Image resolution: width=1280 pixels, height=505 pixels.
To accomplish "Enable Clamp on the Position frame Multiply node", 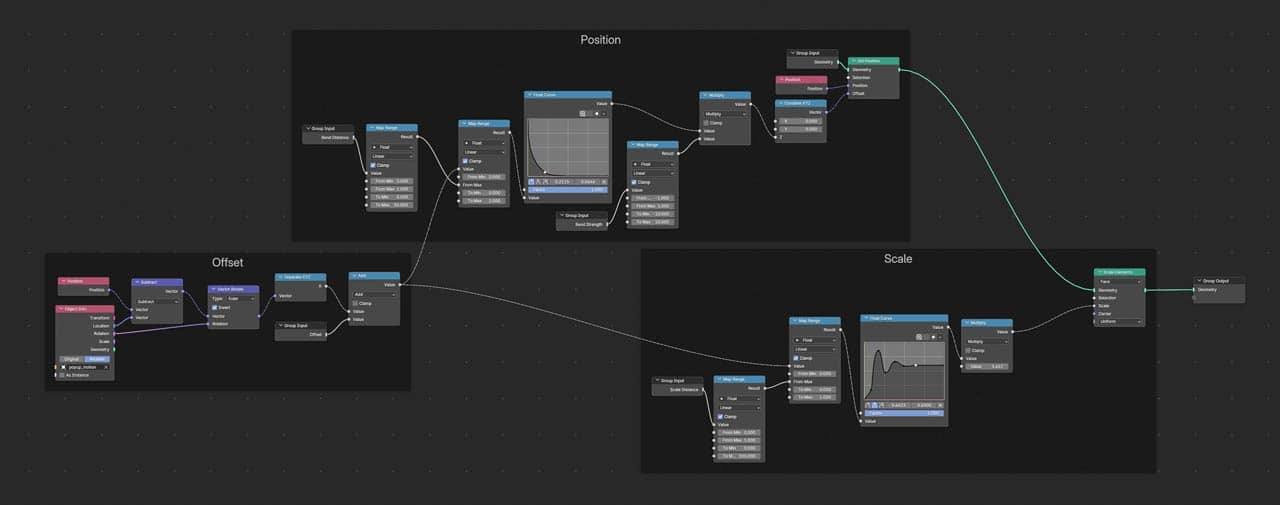I will tap(706, 122).
